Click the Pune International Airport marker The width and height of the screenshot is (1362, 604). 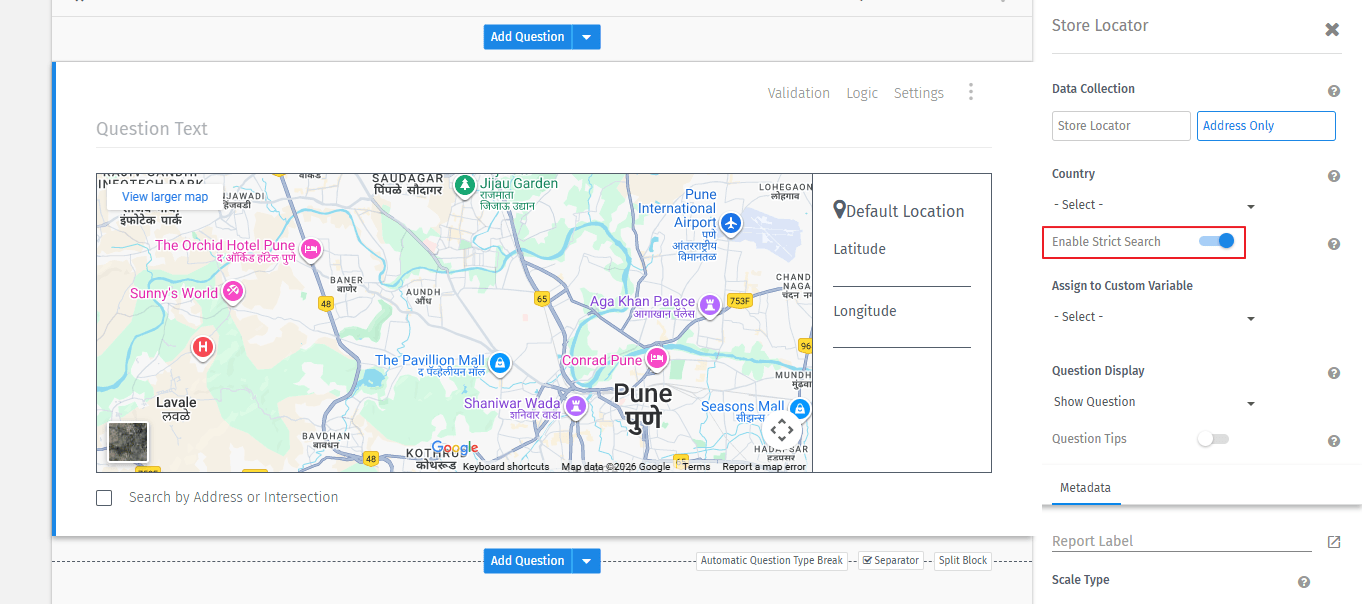[x=732, y=222]
